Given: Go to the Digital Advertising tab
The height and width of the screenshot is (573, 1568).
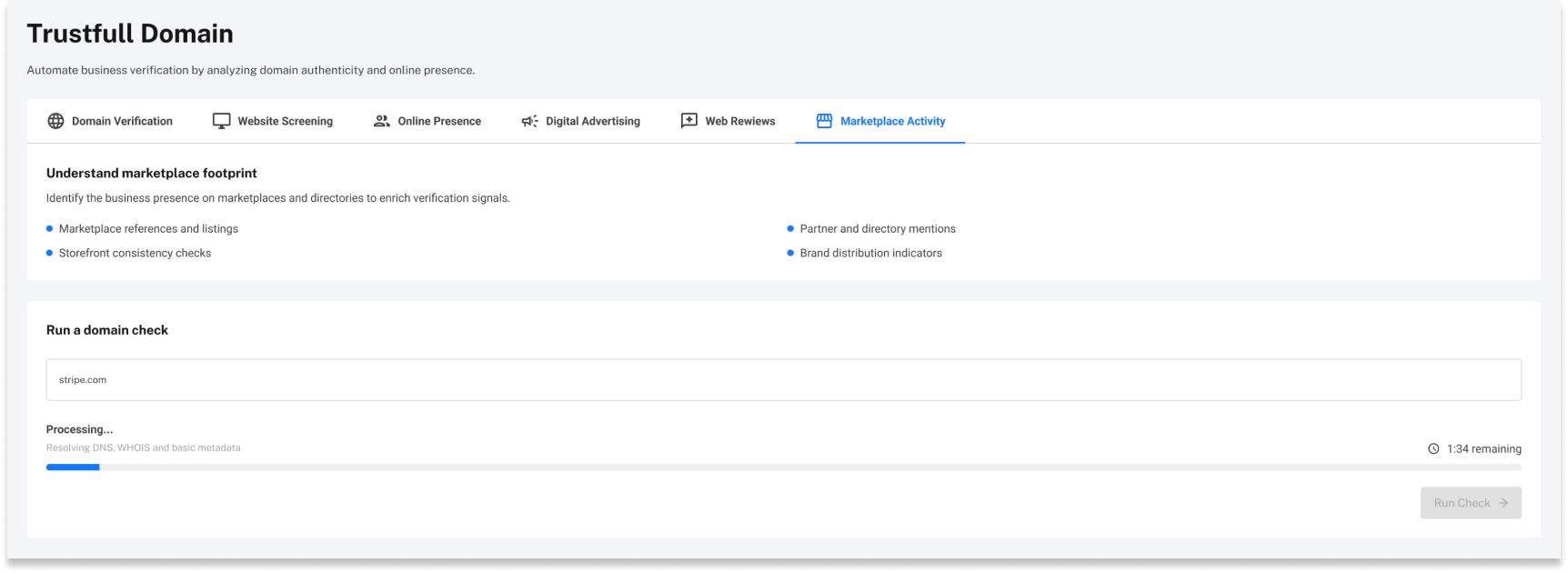Looking at the screenshot, I should pyautogui.click(x=580, y=121).
